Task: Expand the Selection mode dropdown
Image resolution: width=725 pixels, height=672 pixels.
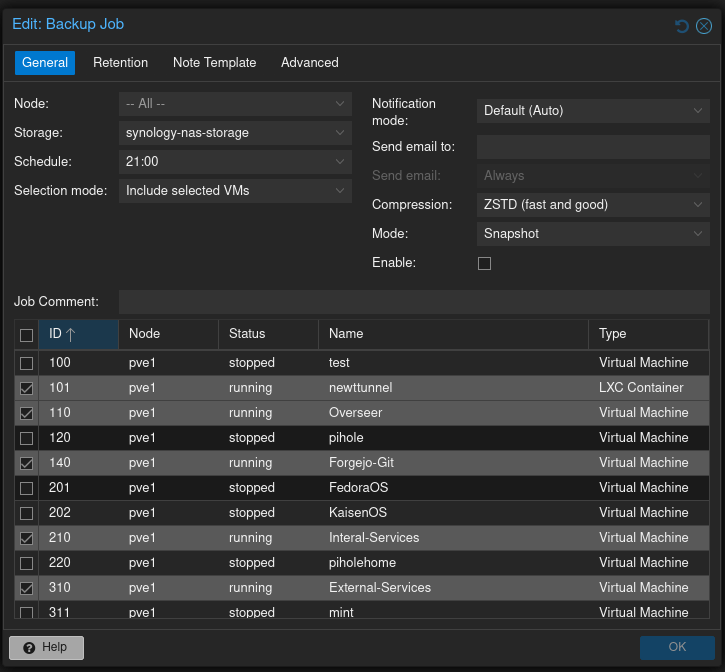Action: tap(340, 191)
